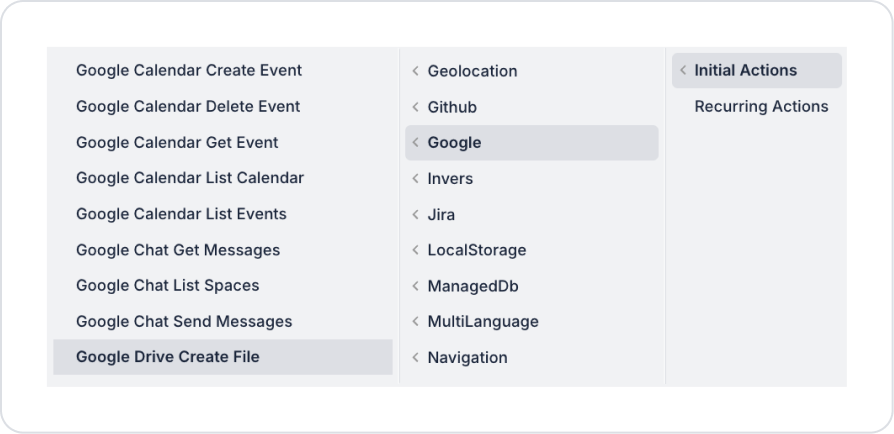
Task: Pick Google Calendar Get Event action
Action: (223, 142)
